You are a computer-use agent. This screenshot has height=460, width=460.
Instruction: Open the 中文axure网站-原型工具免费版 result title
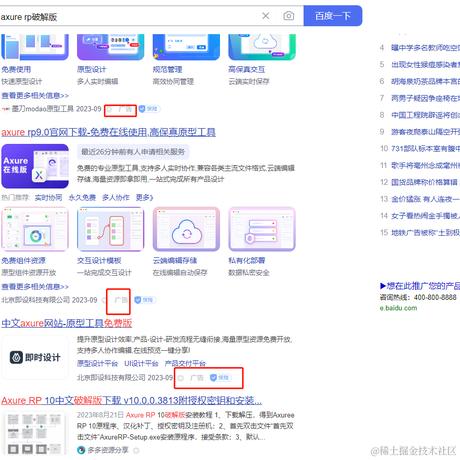[x=67, y=323]
